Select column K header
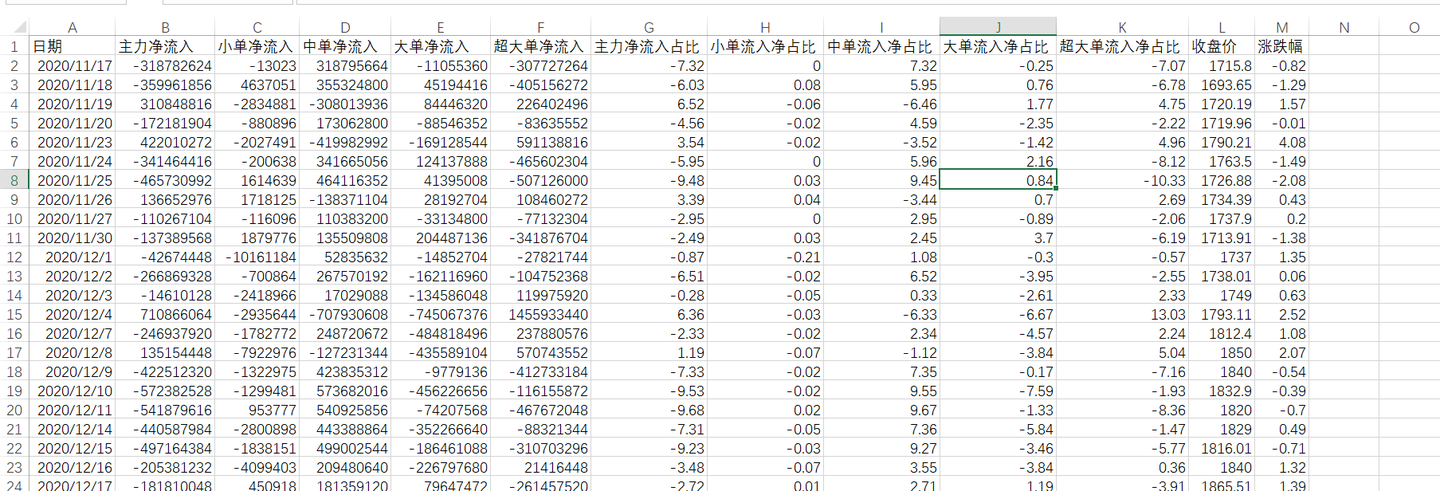 click(x=1122, y=27)
